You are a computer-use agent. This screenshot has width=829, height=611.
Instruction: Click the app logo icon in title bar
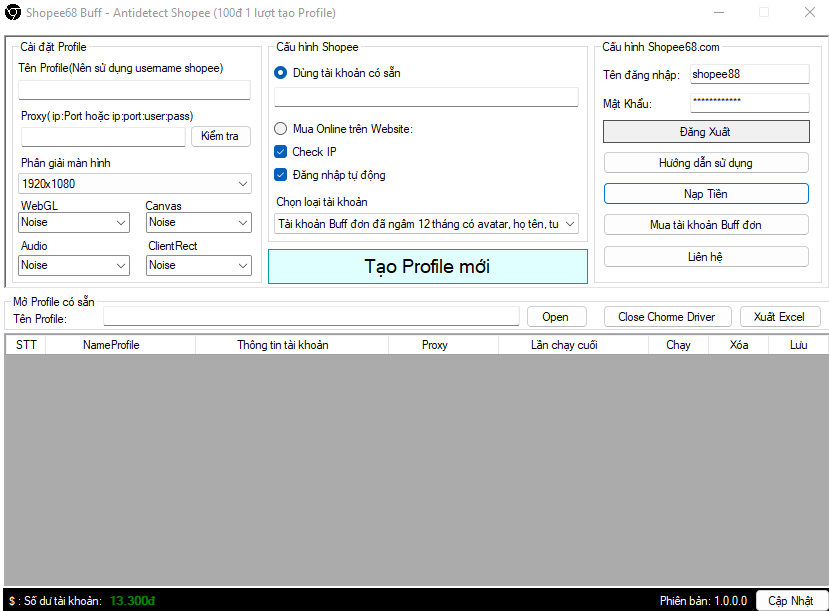tap(13, 12)
